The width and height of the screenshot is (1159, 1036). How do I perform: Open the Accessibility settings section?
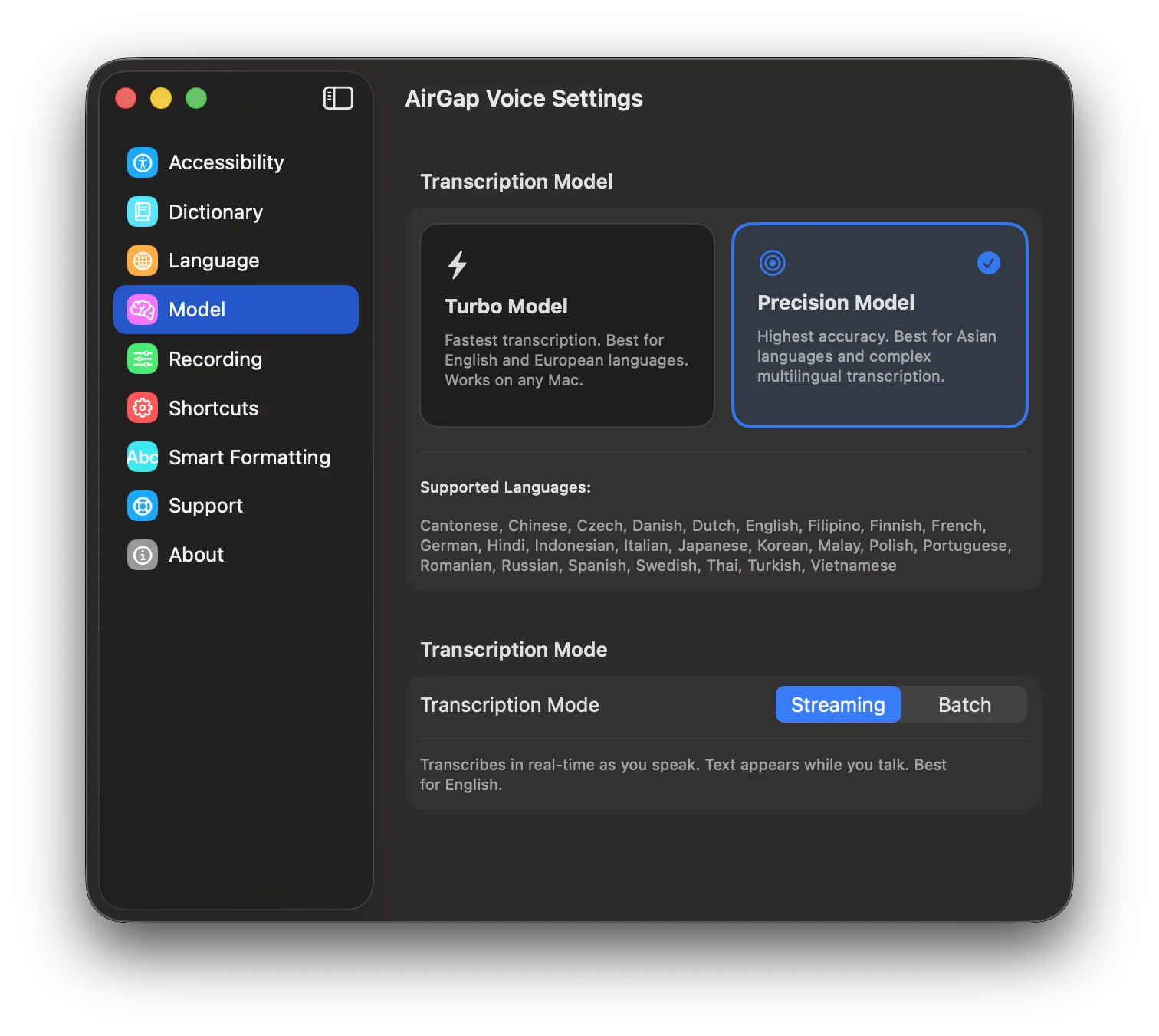(236, 162)
